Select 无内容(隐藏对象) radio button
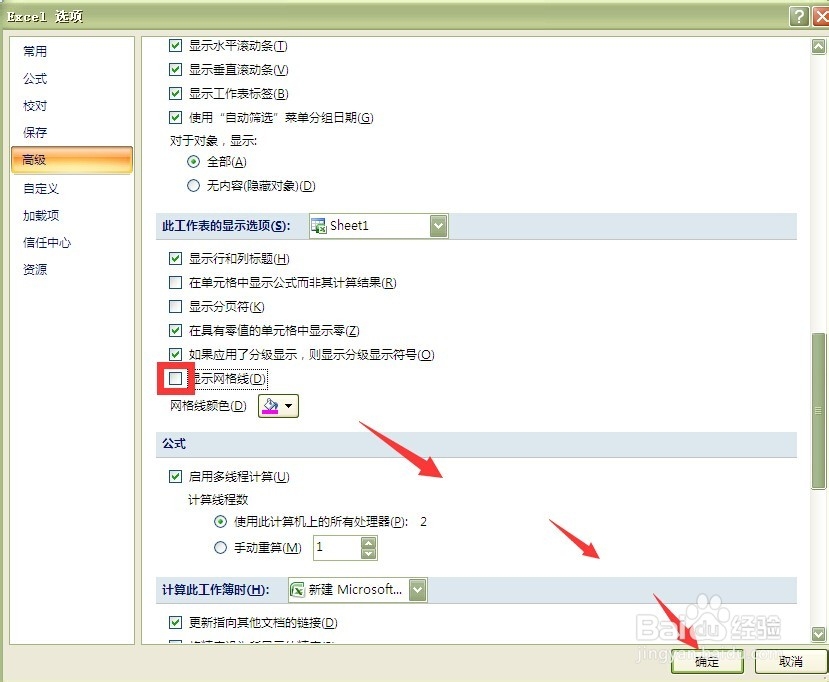Viewport: 829px width, 682px height. pyautogui.click(x=194, y=186)
